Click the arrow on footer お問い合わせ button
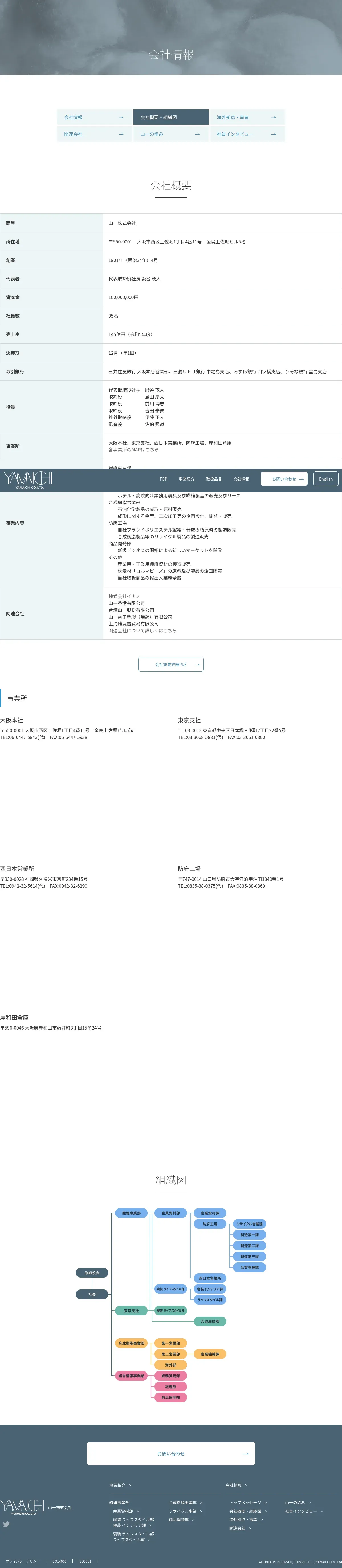 coord(245,1454)
